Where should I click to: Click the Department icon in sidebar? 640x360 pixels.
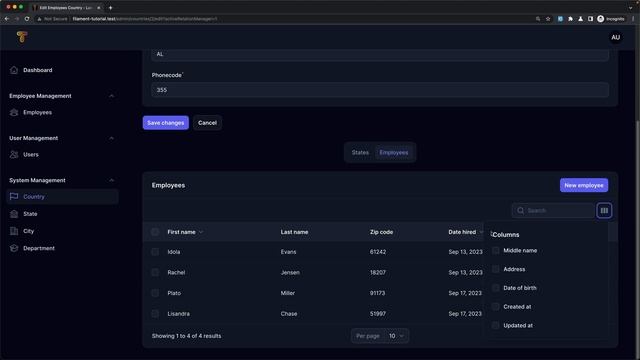(14, 248)
